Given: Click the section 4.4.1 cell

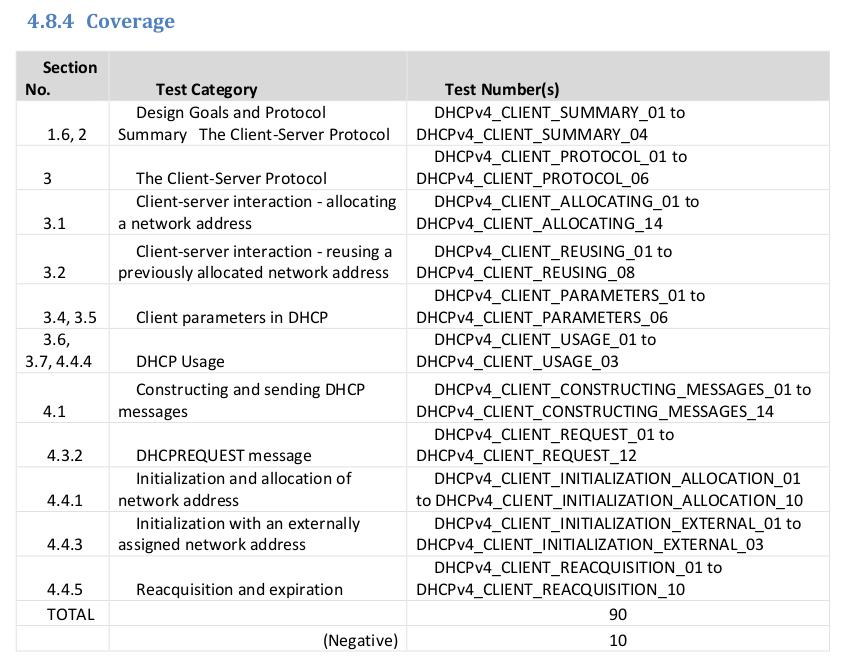Looking at the screenshot, I should tap(64, 500).
